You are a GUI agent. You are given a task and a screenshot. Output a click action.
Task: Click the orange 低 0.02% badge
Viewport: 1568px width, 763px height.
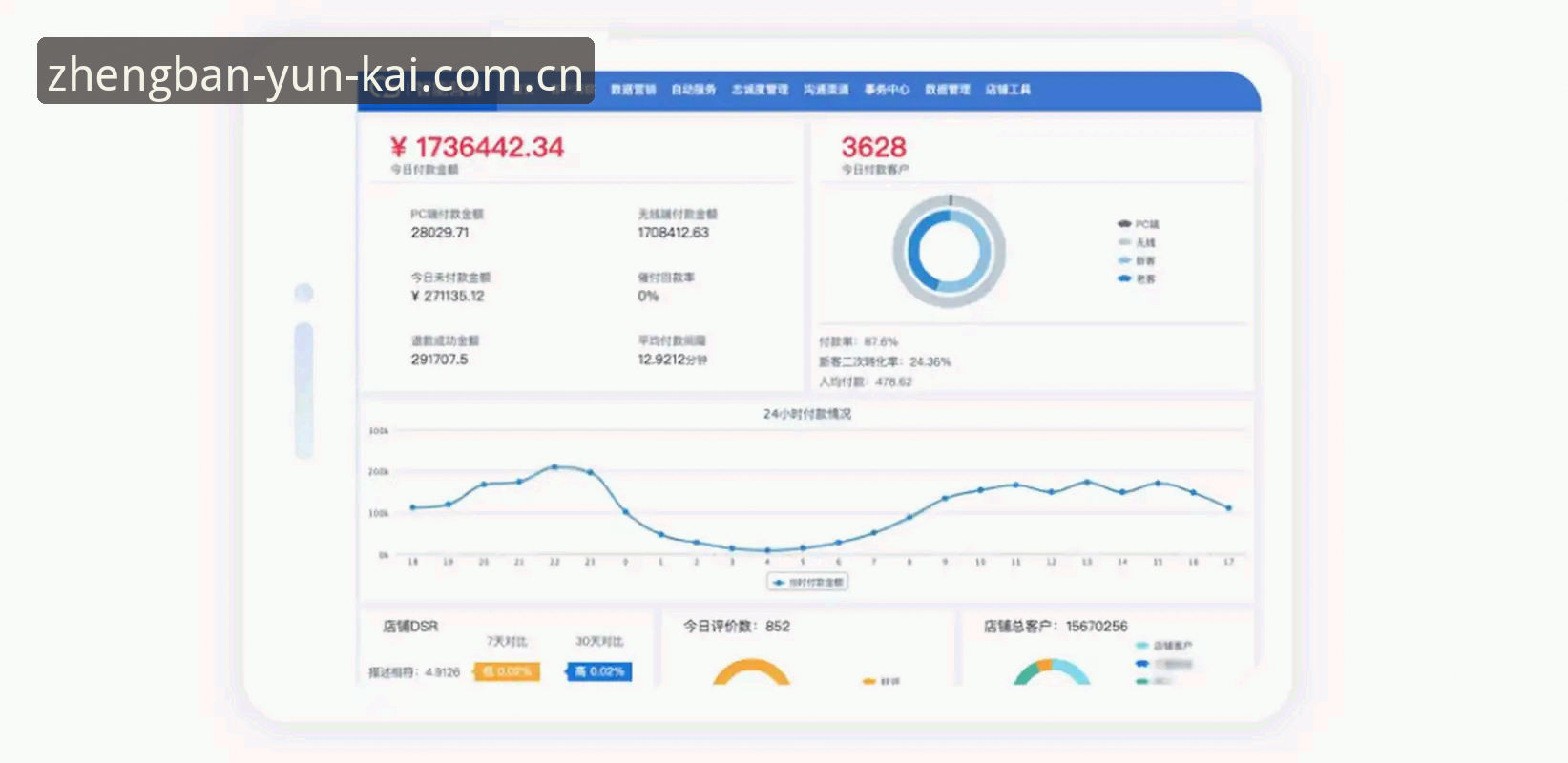pos(507,671)
